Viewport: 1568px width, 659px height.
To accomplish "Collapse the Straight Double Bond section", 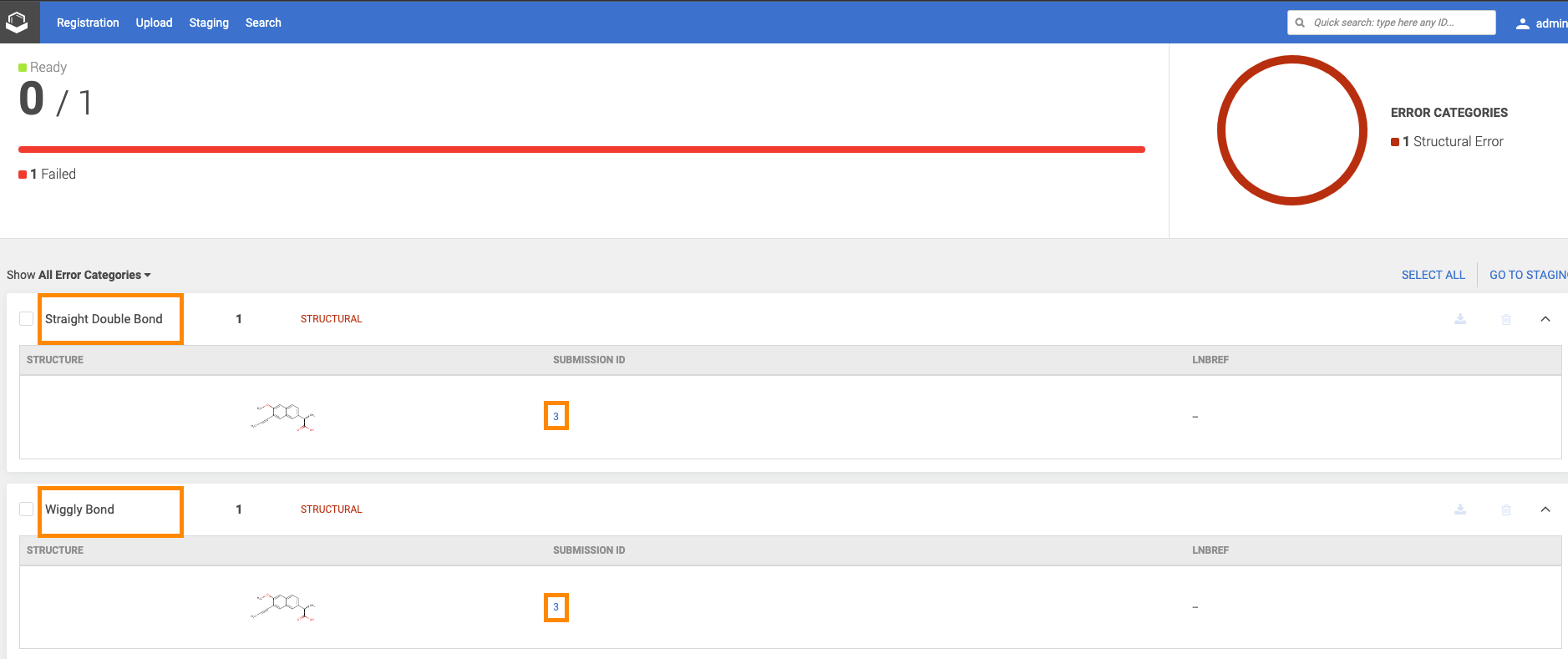I will pyautogui.click(x=1545, y=319).
